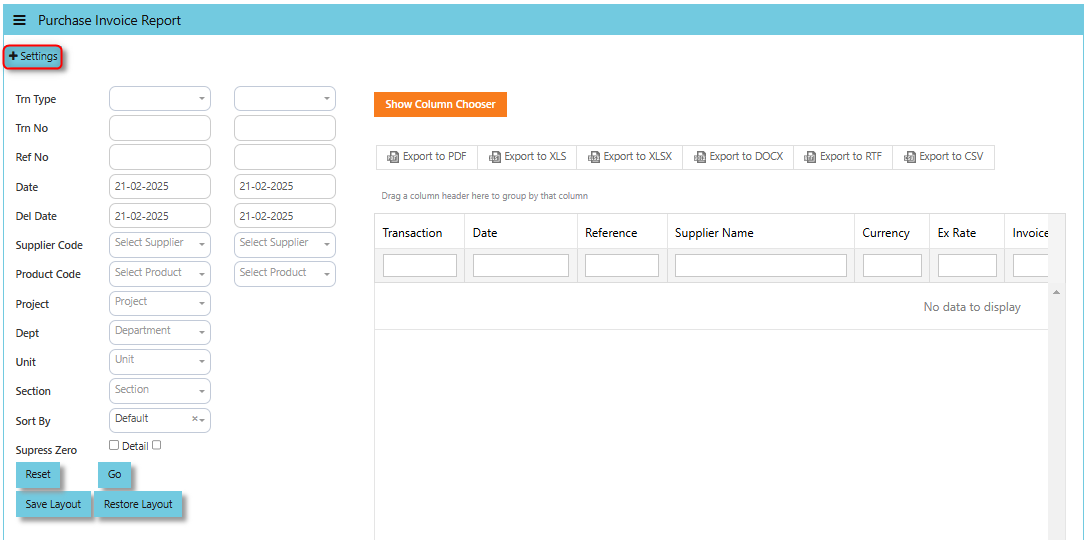Tick the Detail checkbox
This screenshot has width=1087, height=540.
(x=157, y=445)
